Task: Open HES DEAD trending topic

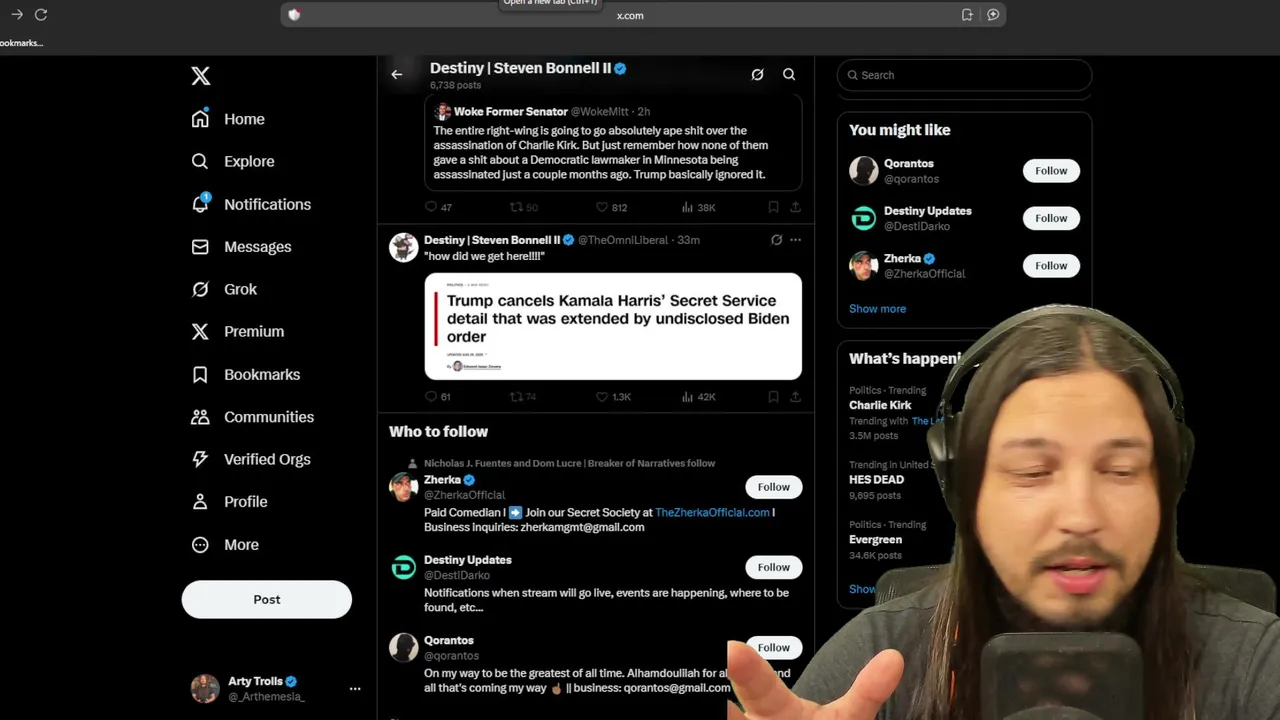Action: pos(876,480)
